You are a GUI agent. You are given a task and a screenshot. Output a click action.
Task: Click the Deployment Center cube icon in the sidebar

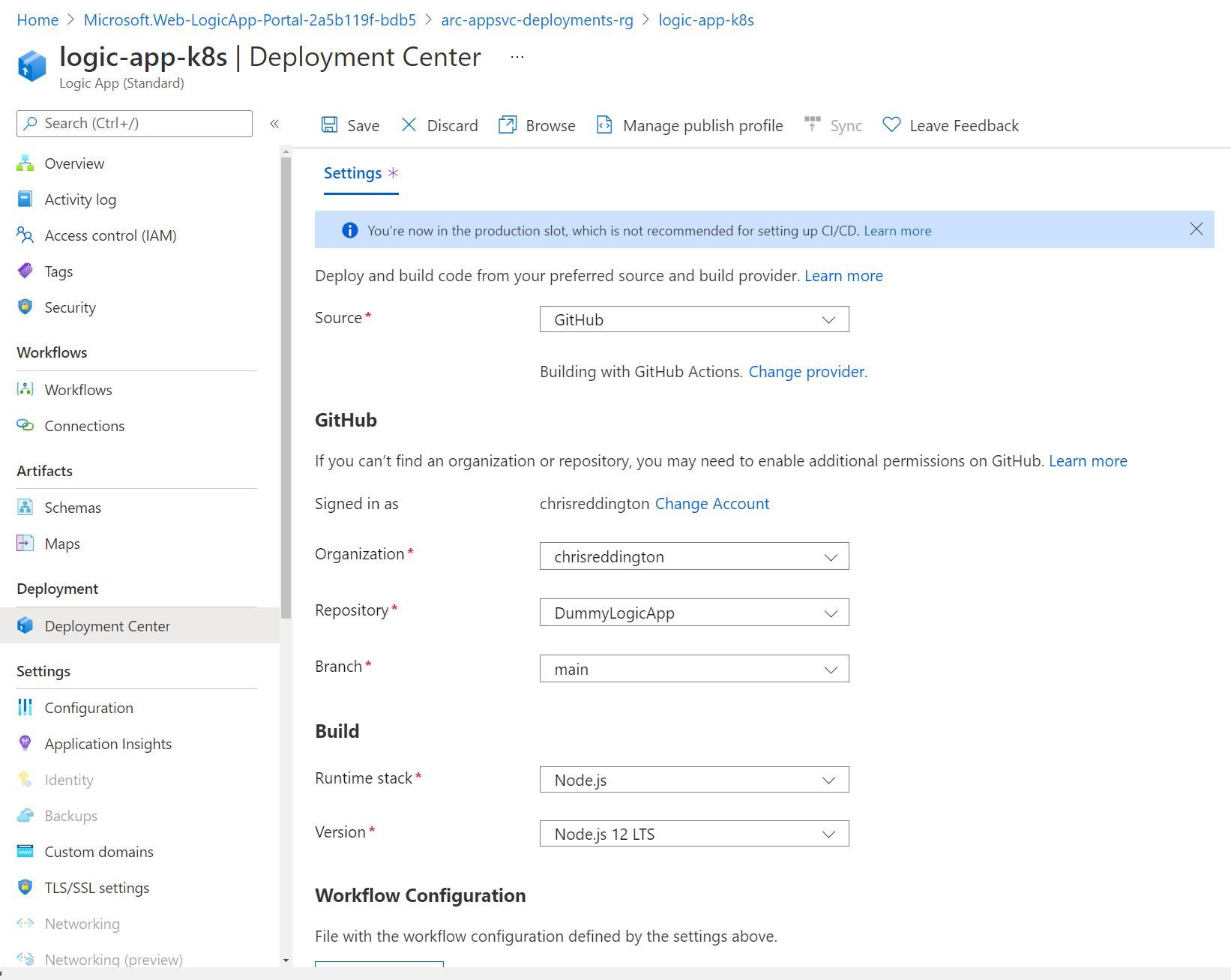[x=25, y=625]
